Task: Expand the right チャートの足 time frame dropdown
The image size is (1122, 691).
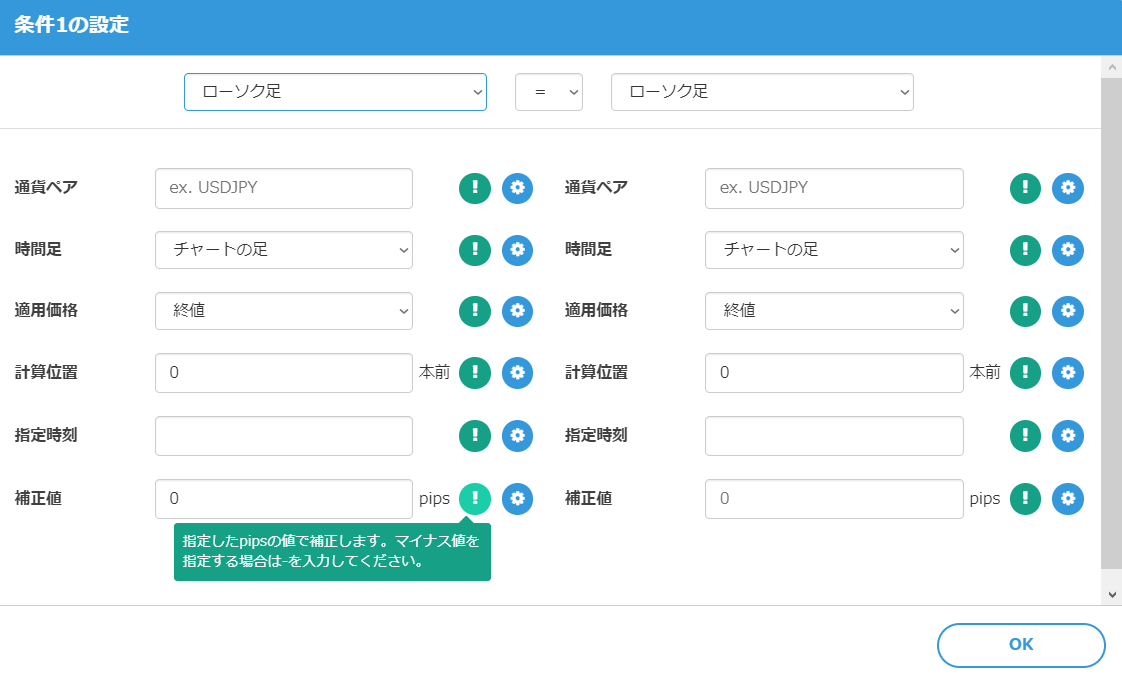Action: [833, 250]
